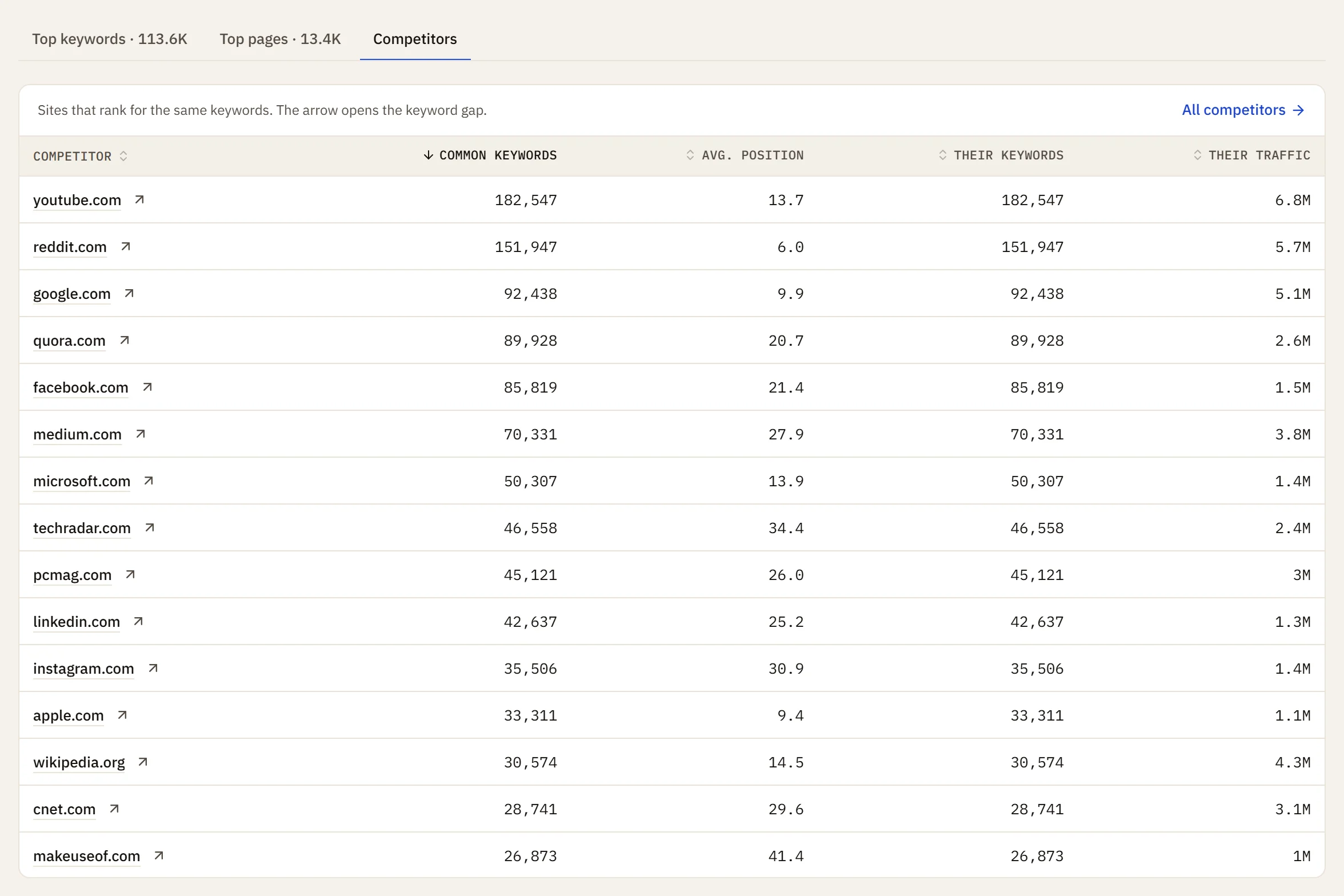The height and width of the screenshot is (896, 1344).
Task: Sort by Common Keywords column header
Action: pos(490,155)
